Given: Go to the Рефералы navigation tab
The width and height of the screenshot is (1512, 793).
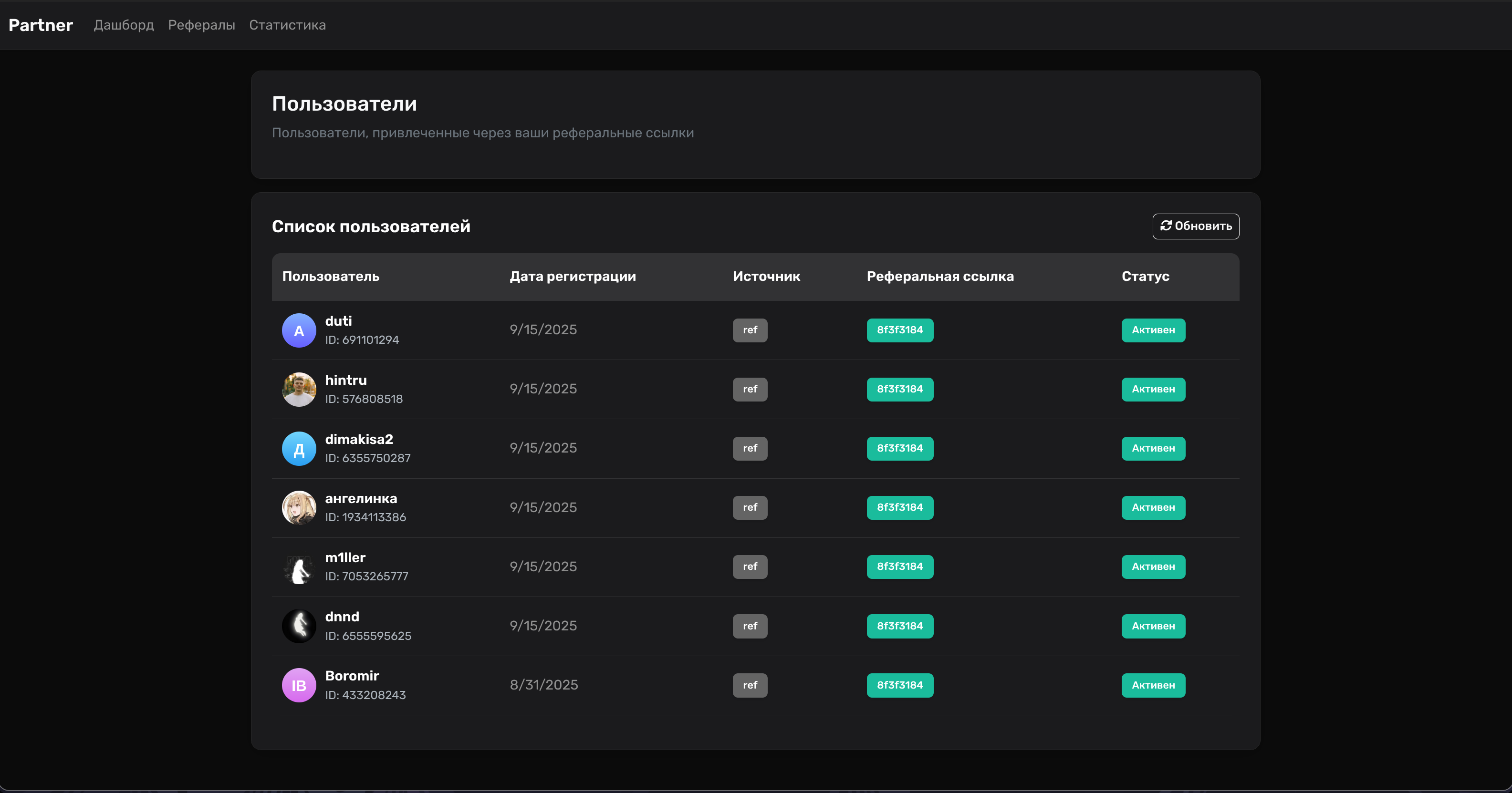Looking at the screenshot, I should click(201, 25).
